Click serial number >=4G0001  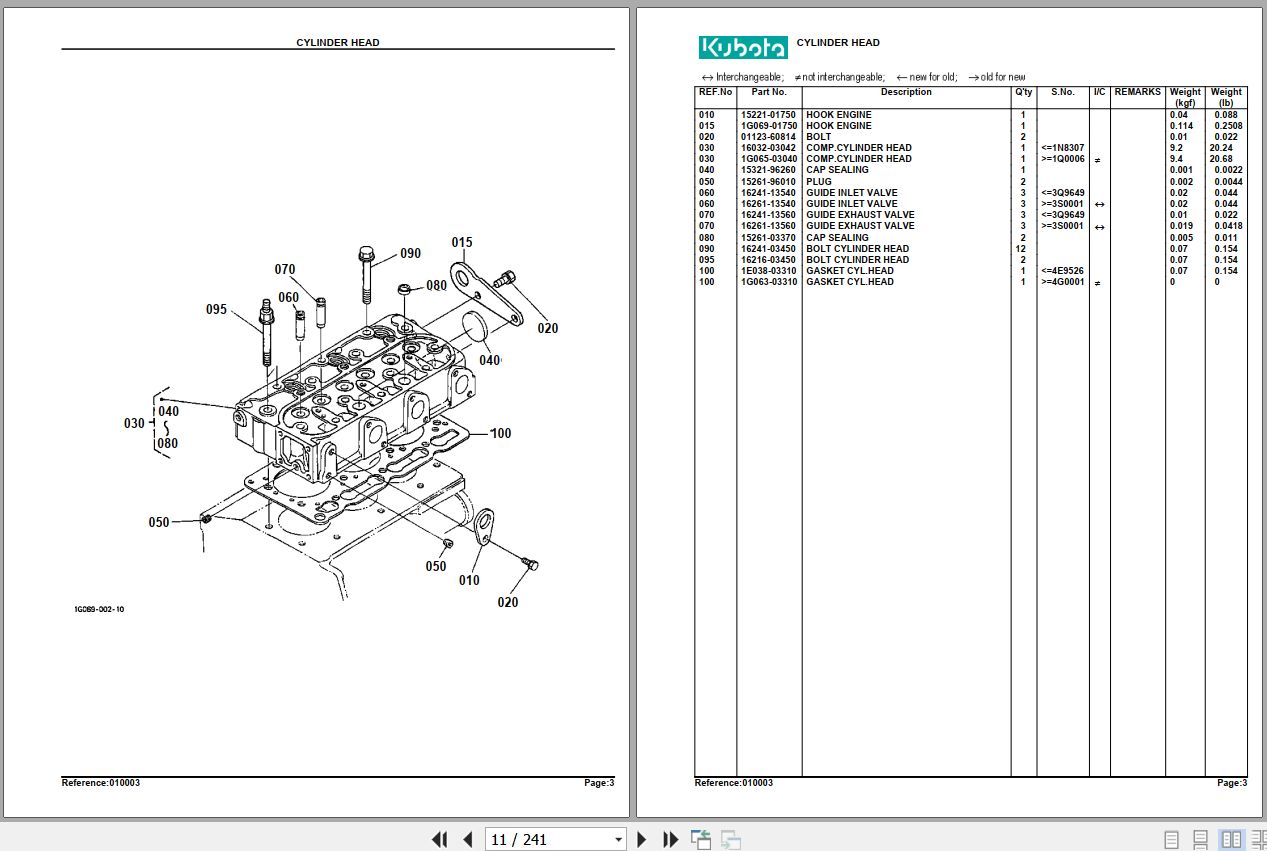click(x=1062, y=282)
